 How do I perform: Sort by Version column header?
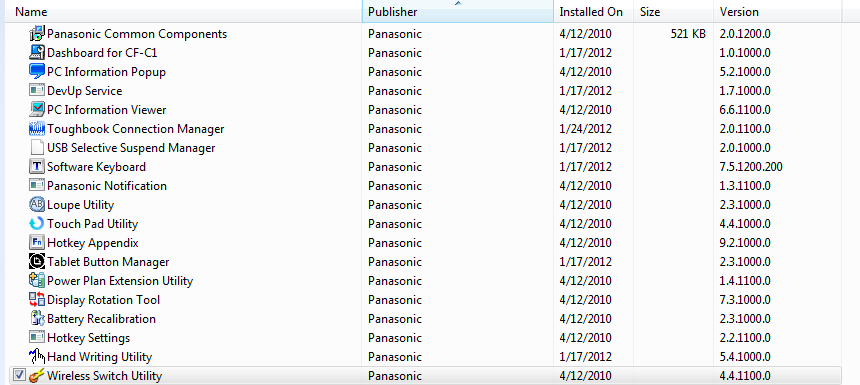[x=777, y=12]
